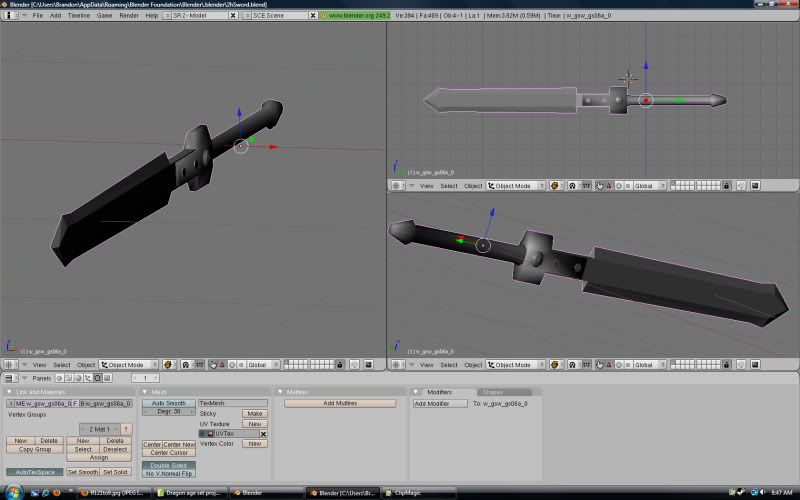This screenshot has height=500, width=800.
Task: Enable scale manipulator square in left viewport header
Action: [241, 365]
